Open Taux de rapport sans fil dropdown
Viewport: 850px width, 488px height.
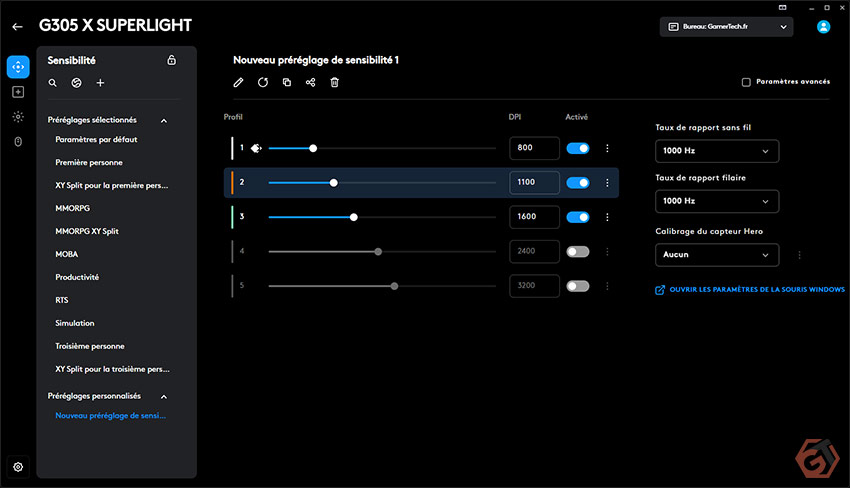click(x=717, y=151)
